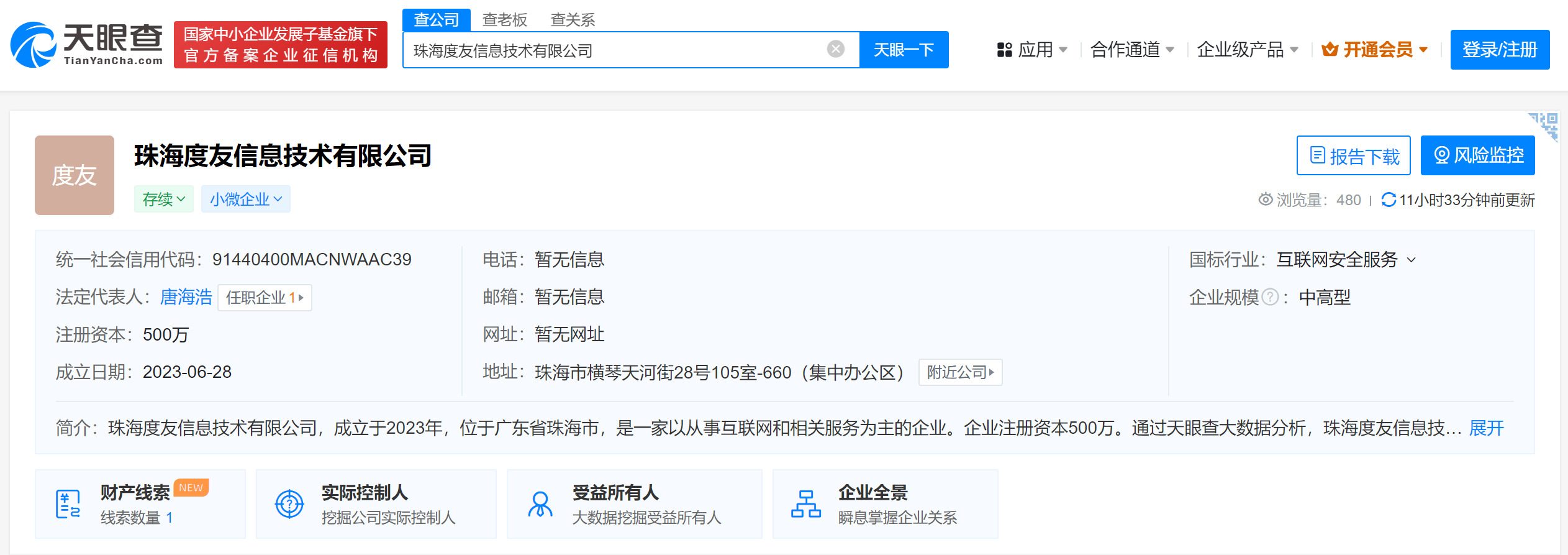
Task: Expand the 企业级产品 menu
Action: (1248, 49)
